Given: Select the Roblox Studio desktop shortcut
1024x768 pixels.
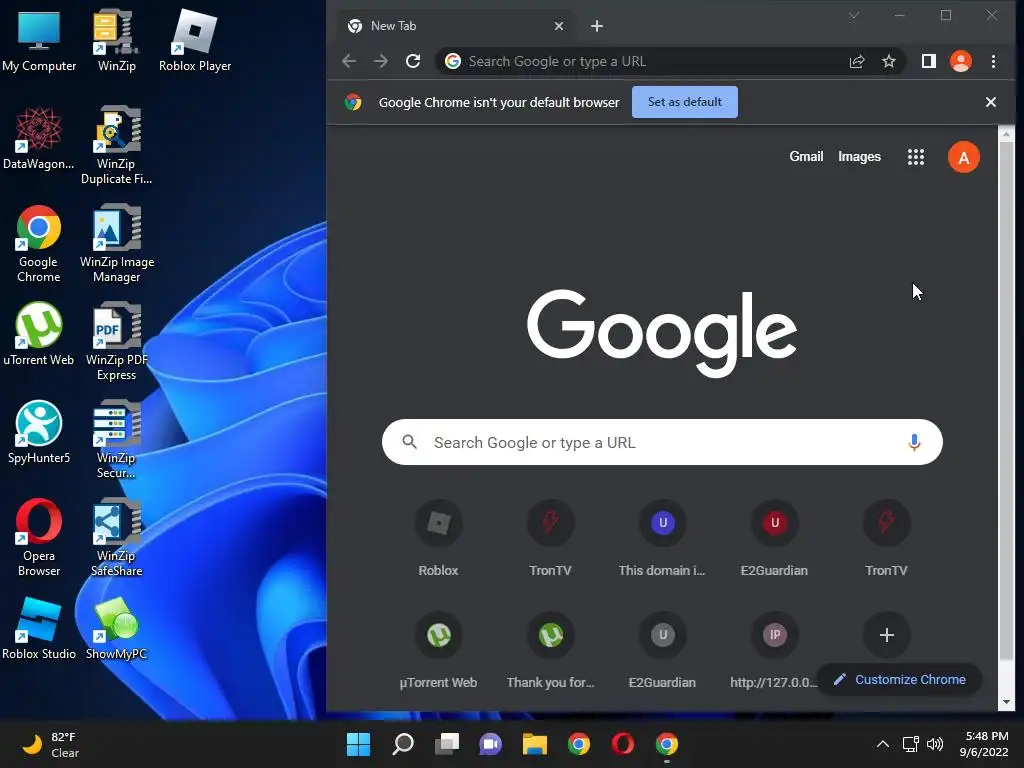Looking at the screenshot, I should pos(39,628).
